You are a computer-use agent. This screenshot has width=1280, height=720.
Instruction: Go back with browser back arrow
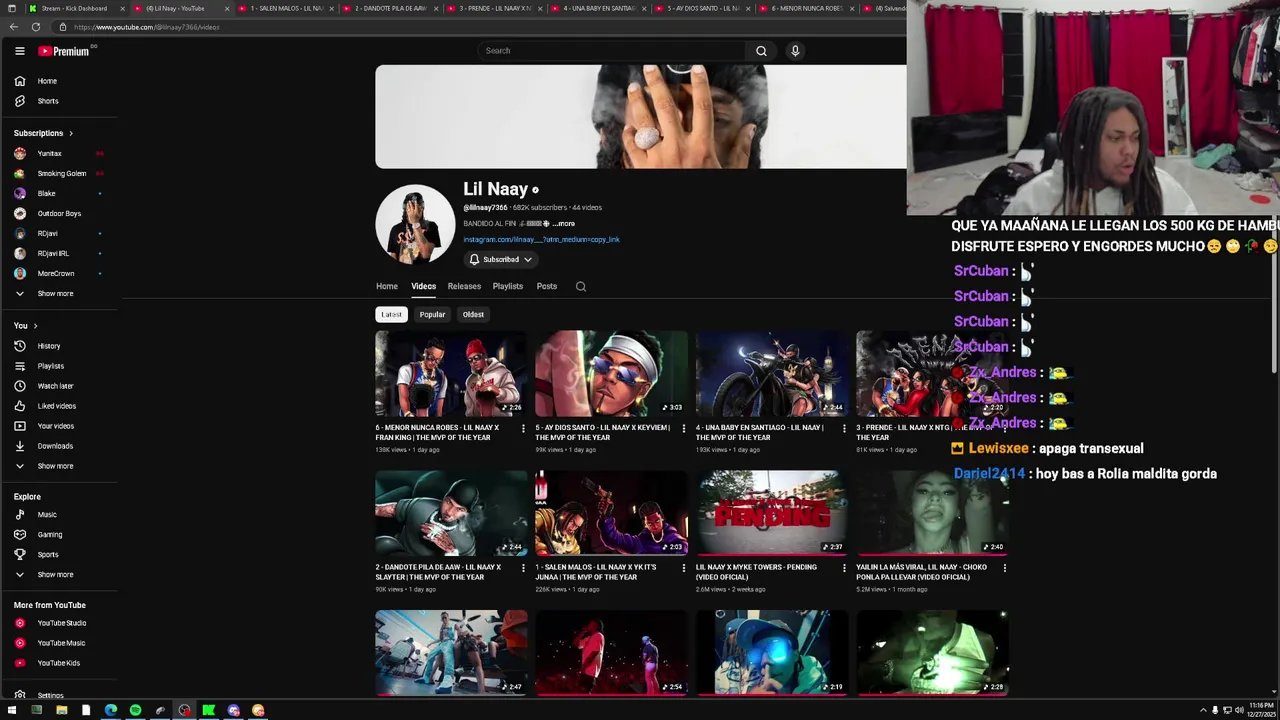click(14, 27)
